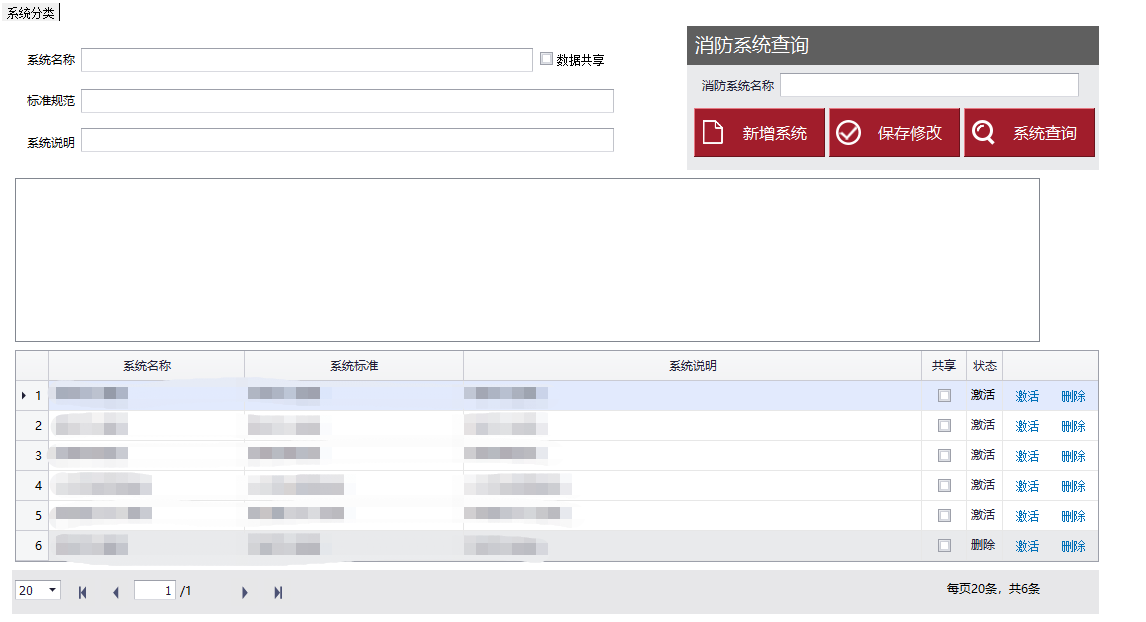Viewport: 1146px width, 622px height.
Task: Focus the 标准规范 input field
Action: coord(347,101)
